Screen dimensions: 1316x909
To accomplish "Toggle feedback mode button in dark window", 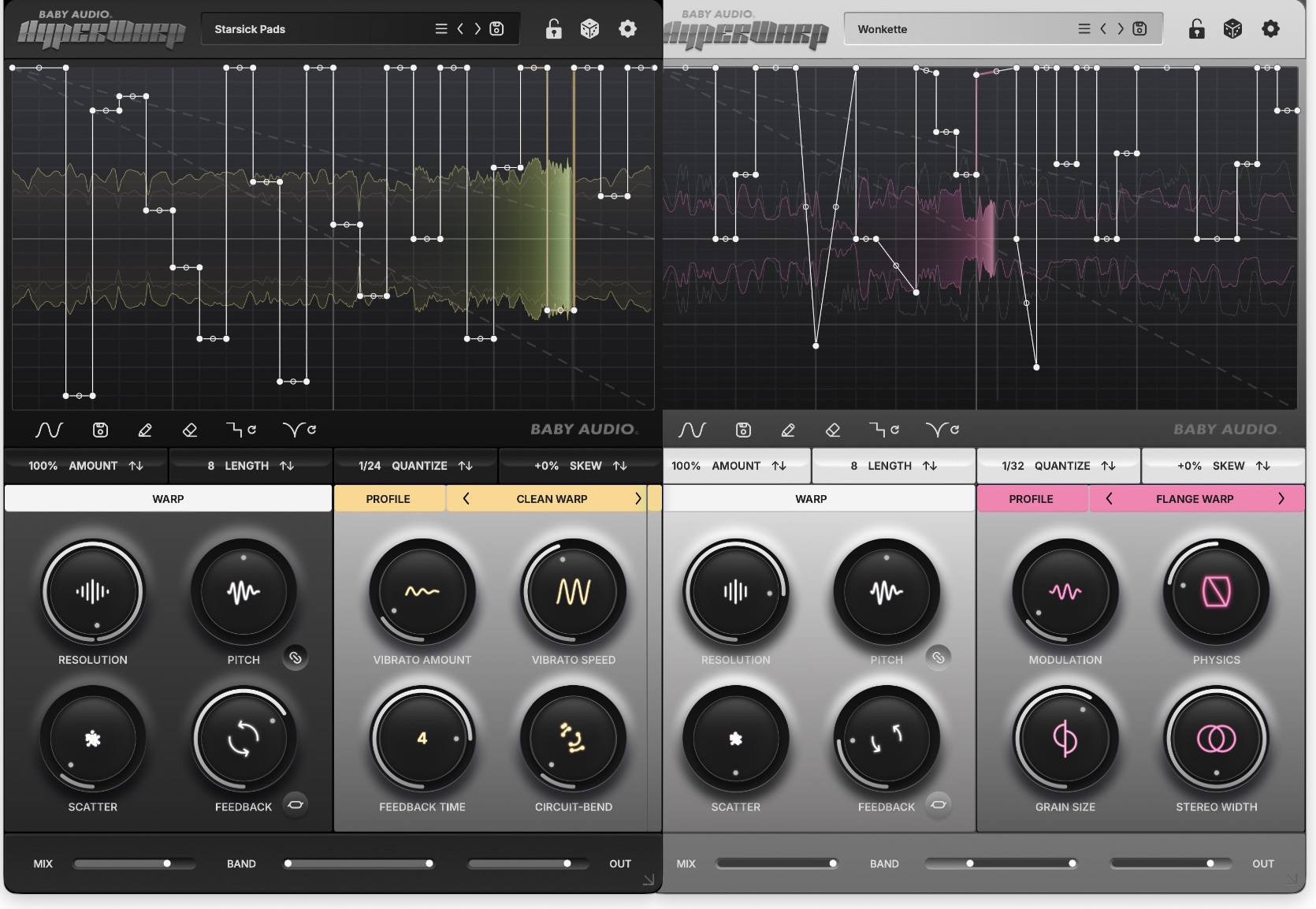I will click(296, 804).
